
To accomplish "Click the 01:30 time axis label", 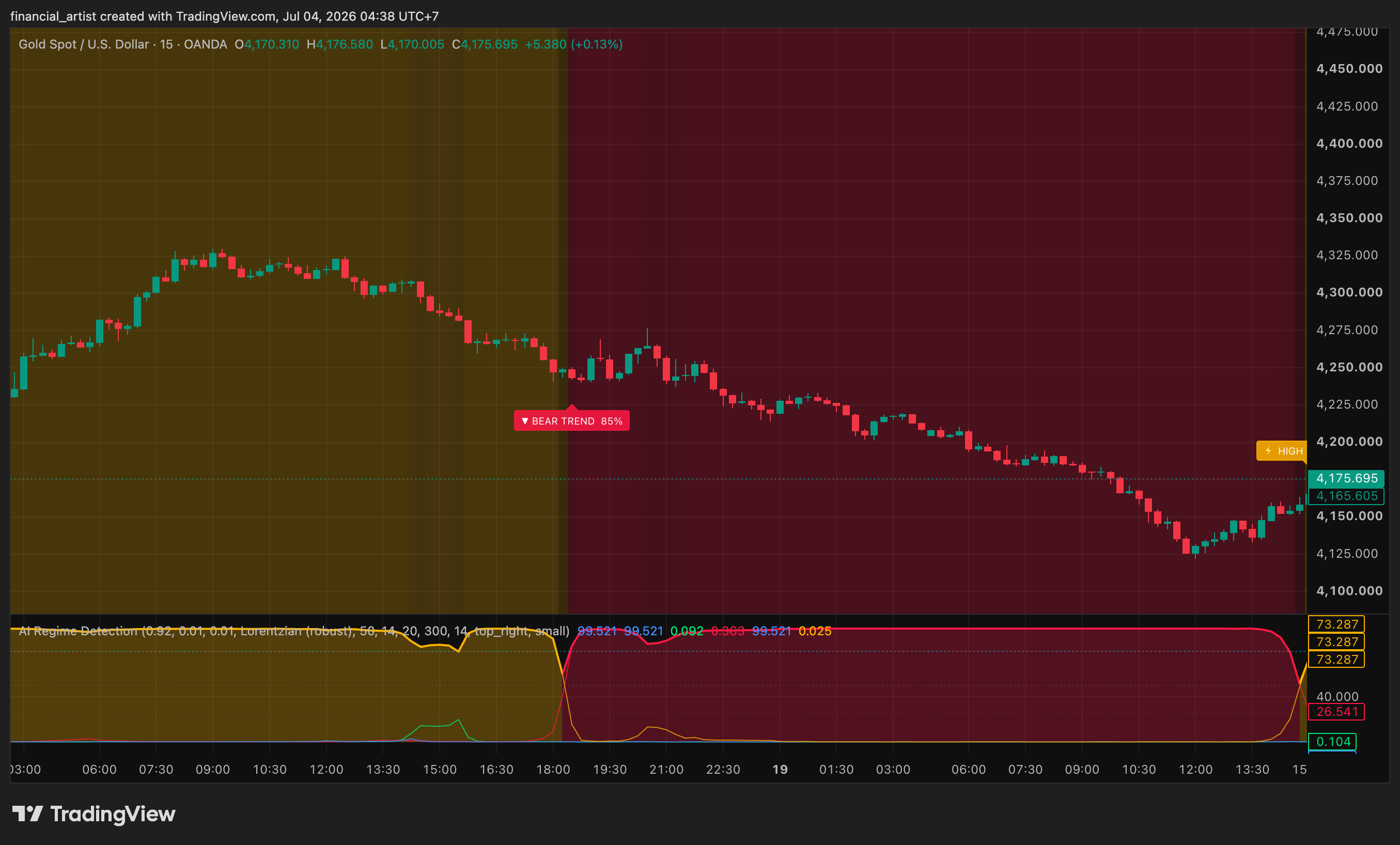I will tap(836, 770).
